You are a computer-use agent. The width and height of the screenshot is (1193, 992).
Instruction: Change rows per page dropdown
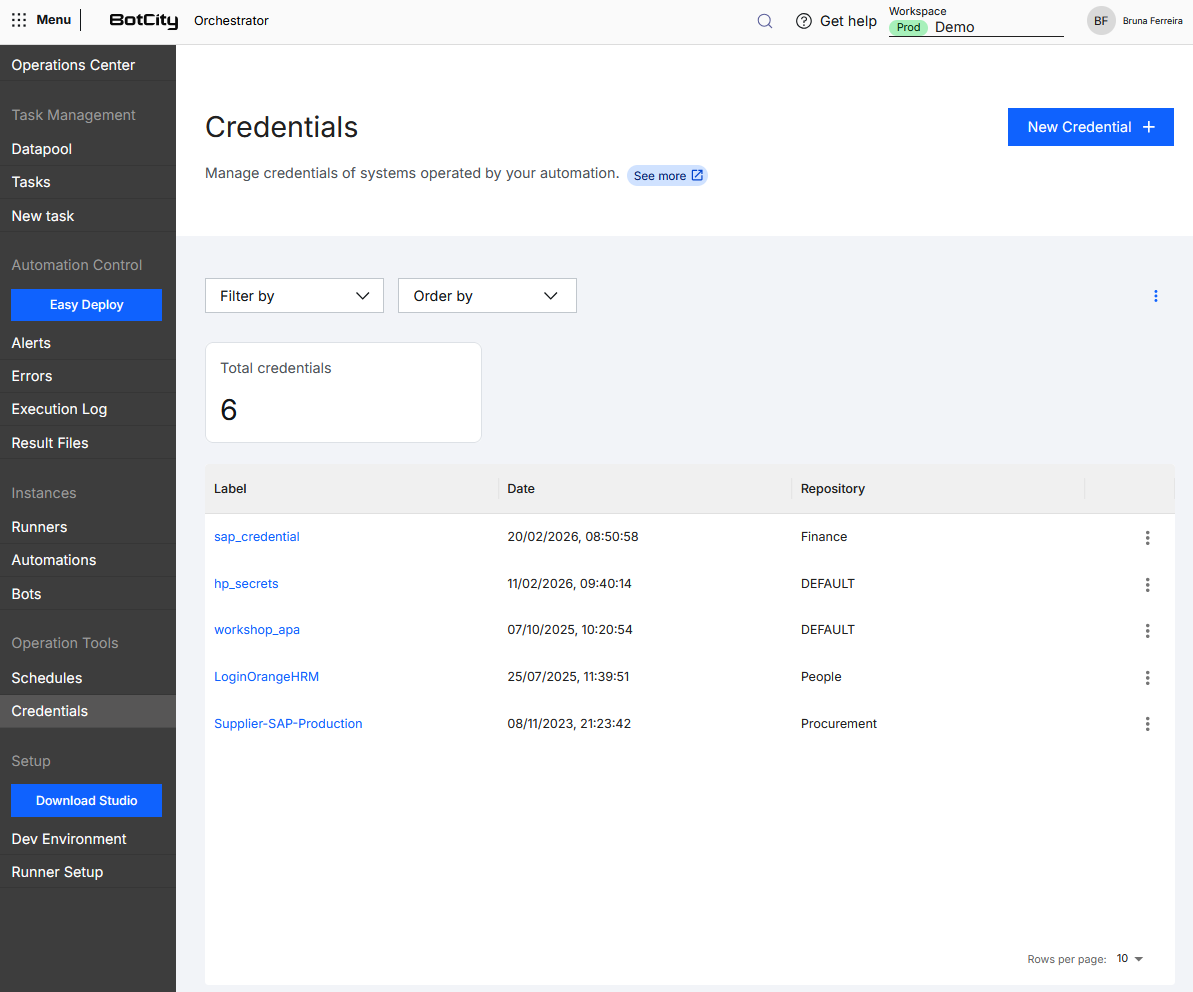[x=1130, y=959]
